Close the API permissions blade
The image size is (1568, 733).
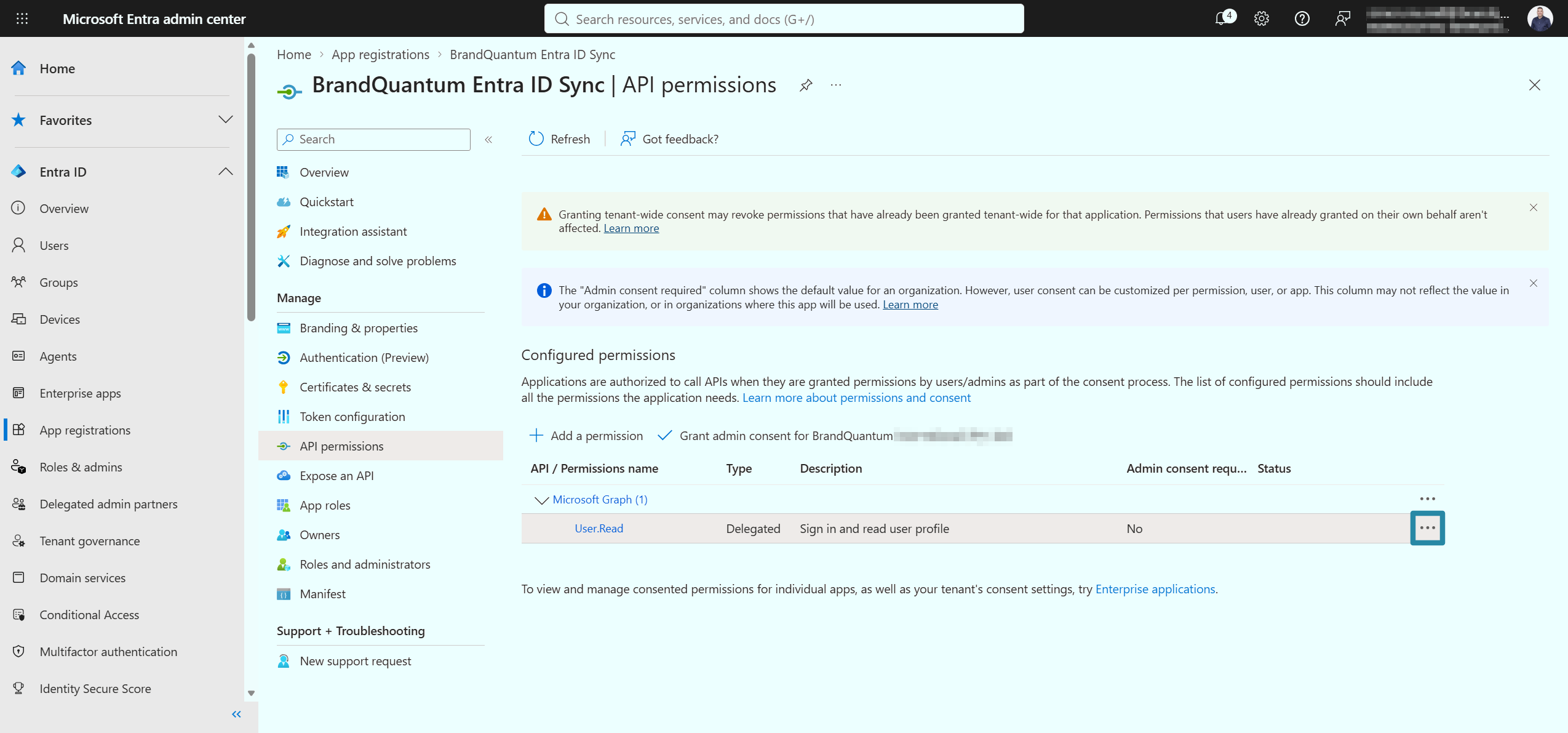(x=1534, y=85)
